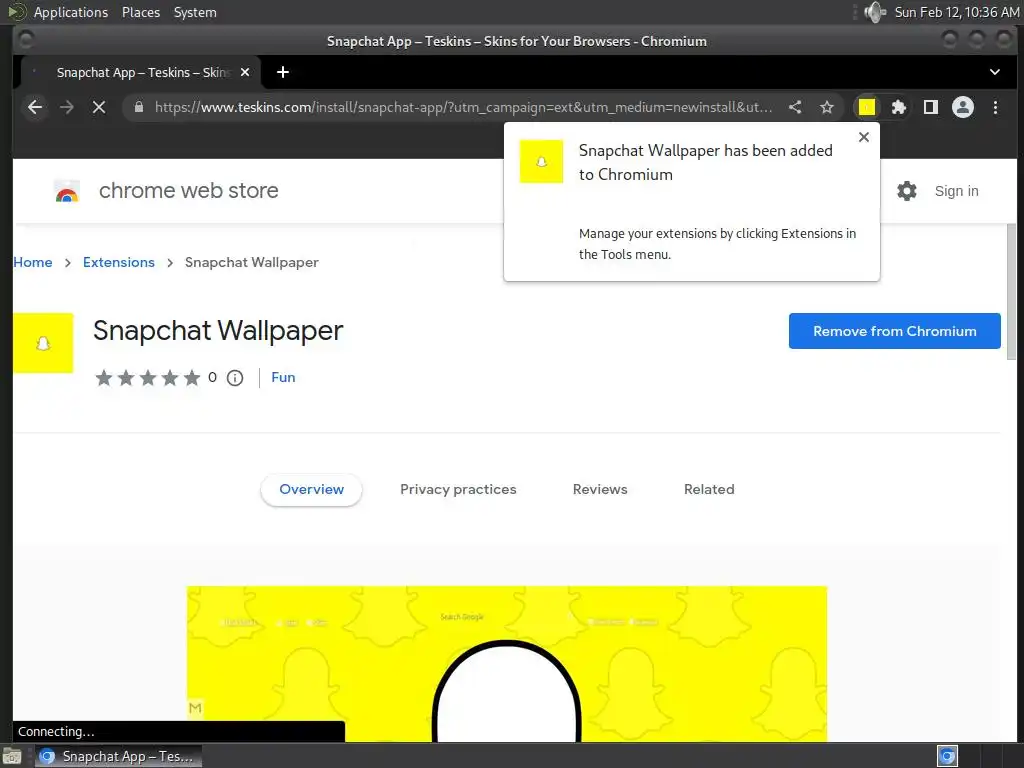Click the rating info circle icon
The width and height of the screenshot is (1024, 768).
(x=235, y=377)
